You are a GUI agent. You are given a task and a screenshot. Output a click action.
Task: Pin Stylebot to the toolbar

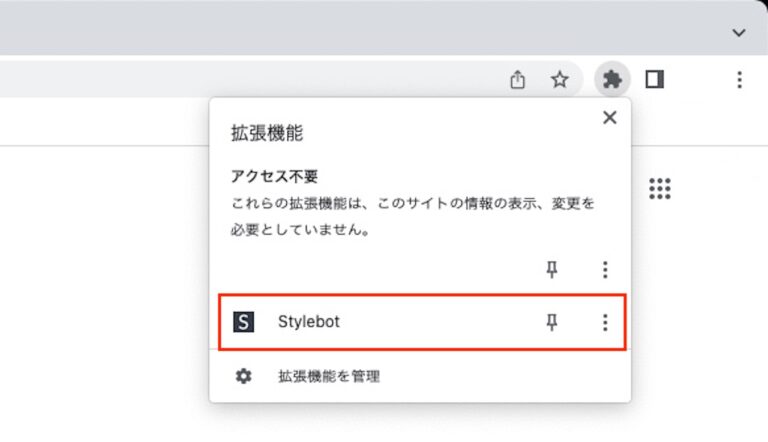[552, 322]
